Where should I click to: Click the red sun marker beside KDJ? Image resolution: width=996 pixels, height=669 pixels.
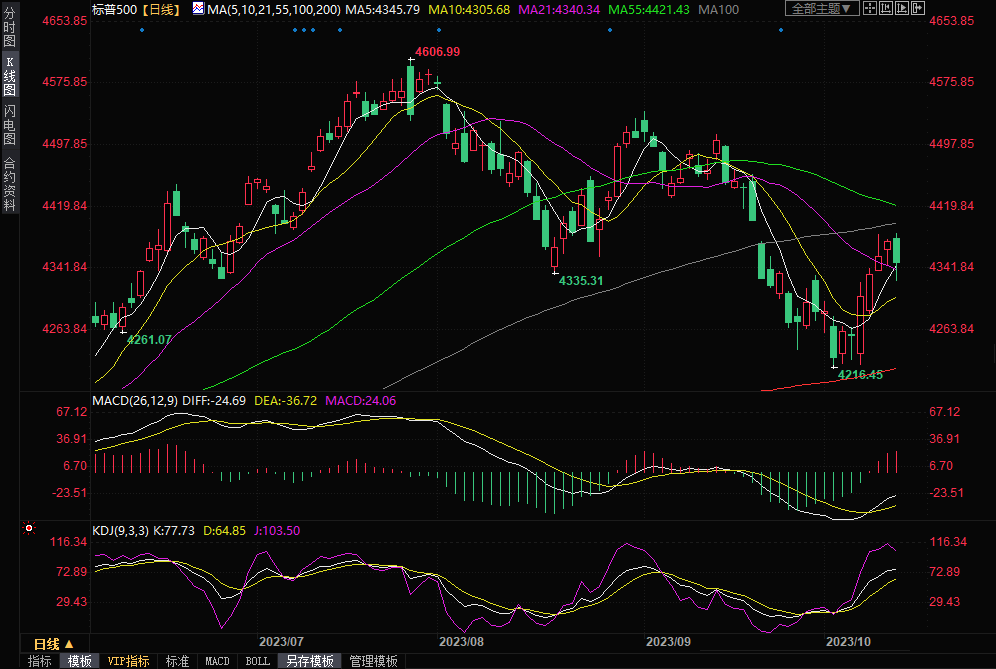(29, 527)
